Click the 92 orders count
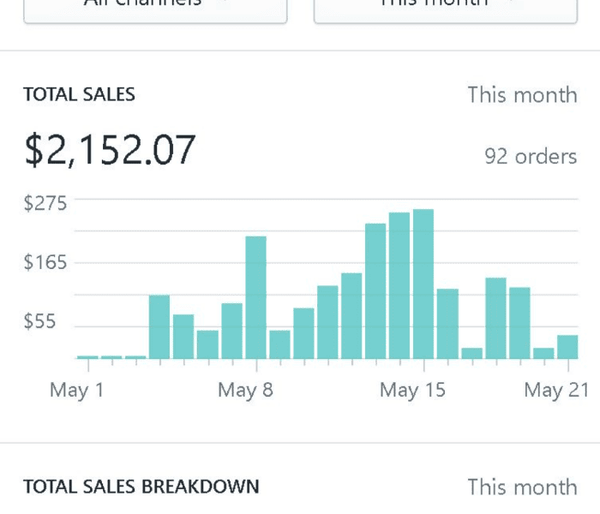This screenshot has width=600, height=514. [x=530, y=157]
